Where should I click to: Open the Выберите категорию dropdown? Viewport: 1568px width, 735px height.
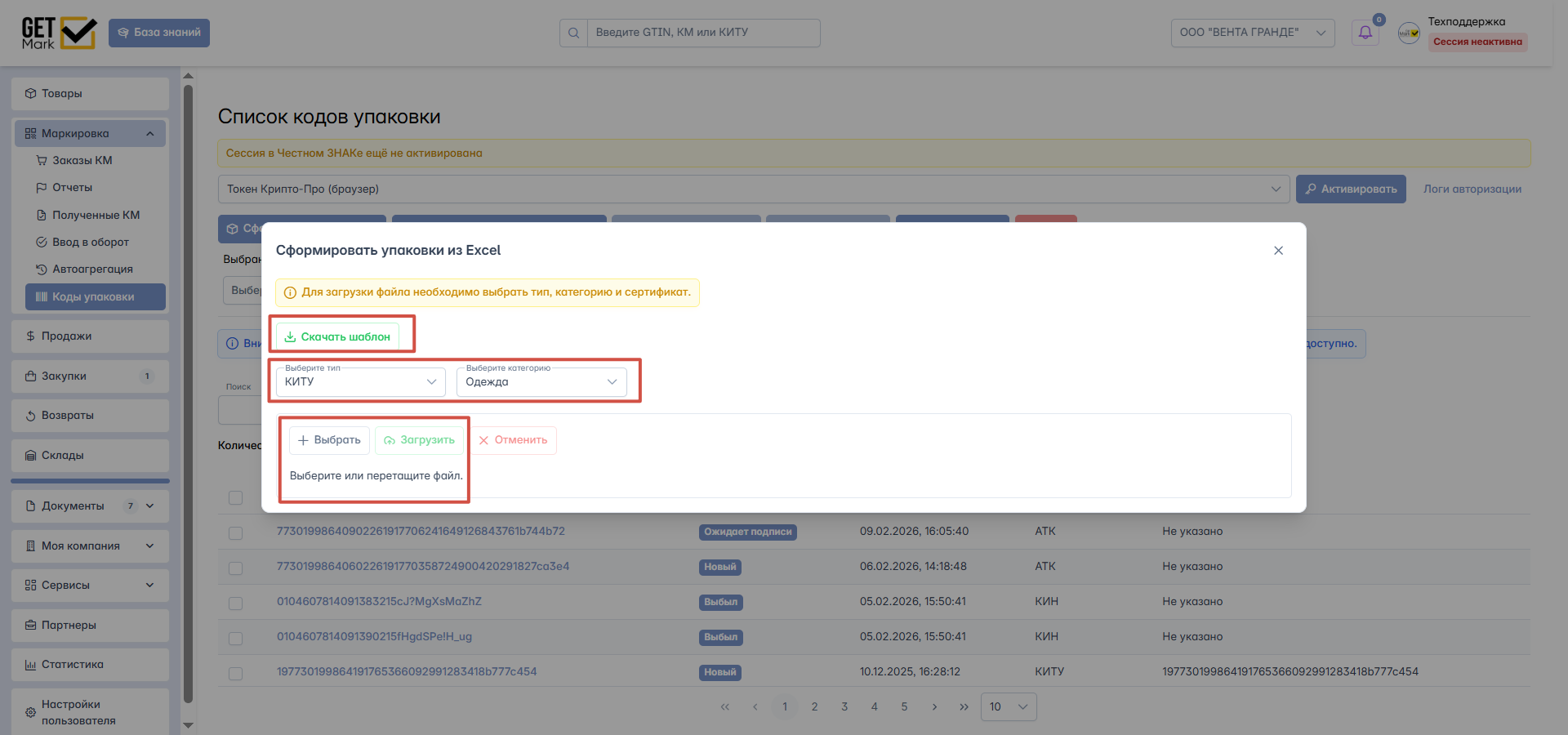(x=541, y=381)
